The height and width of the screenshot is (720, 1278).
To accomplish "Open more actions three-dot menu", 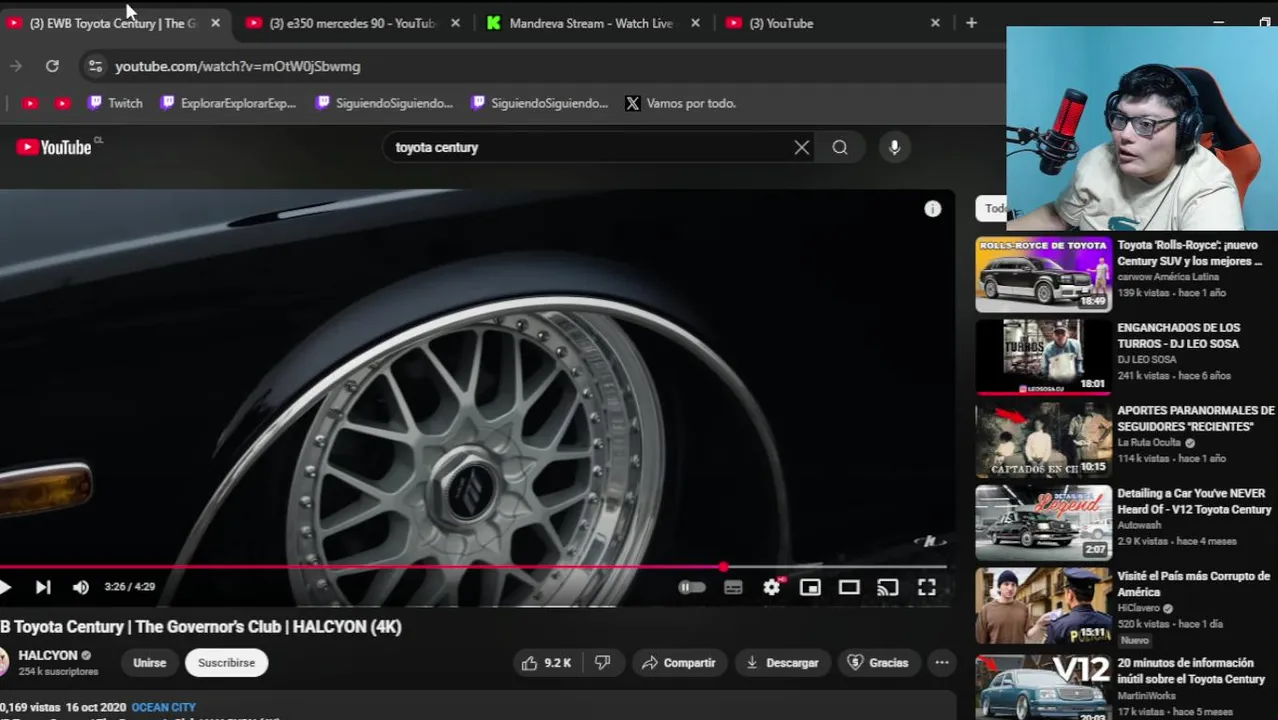I will [941, 663].
